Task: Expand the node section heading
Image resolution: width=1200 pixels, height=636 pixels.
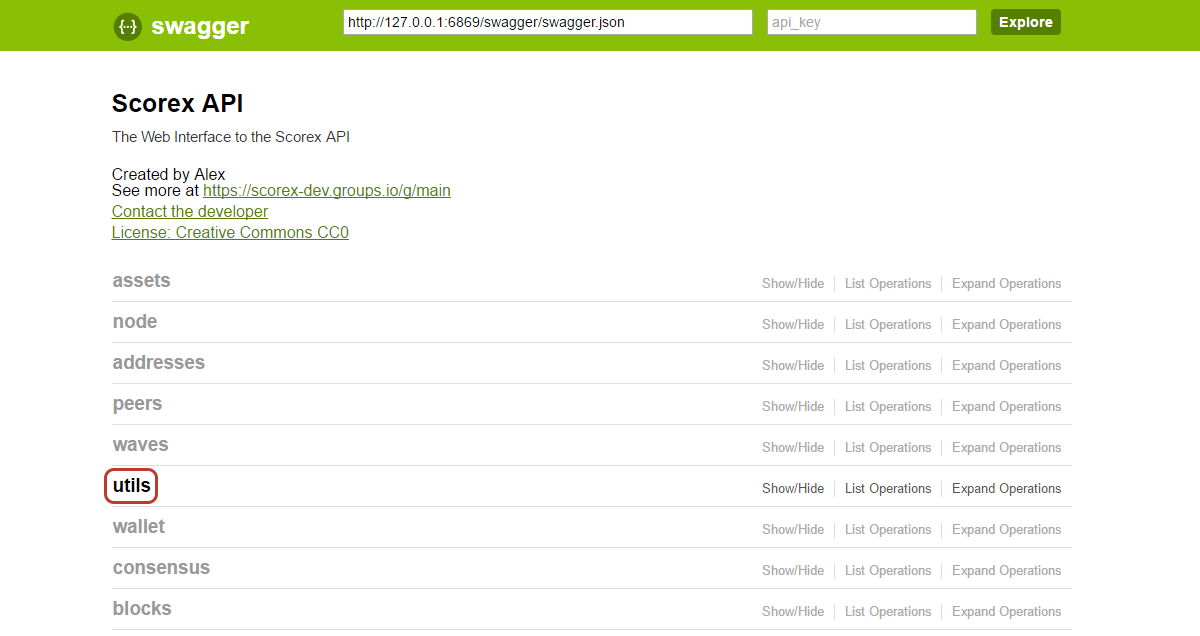Action: pyautogui.click(x=135, y=321)
